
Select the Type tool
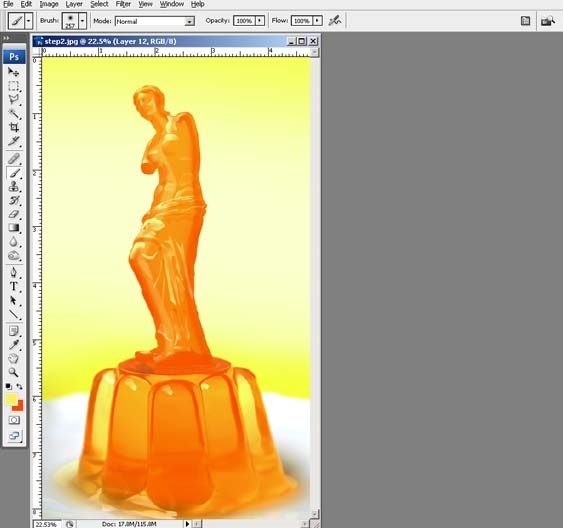(14, 286)
